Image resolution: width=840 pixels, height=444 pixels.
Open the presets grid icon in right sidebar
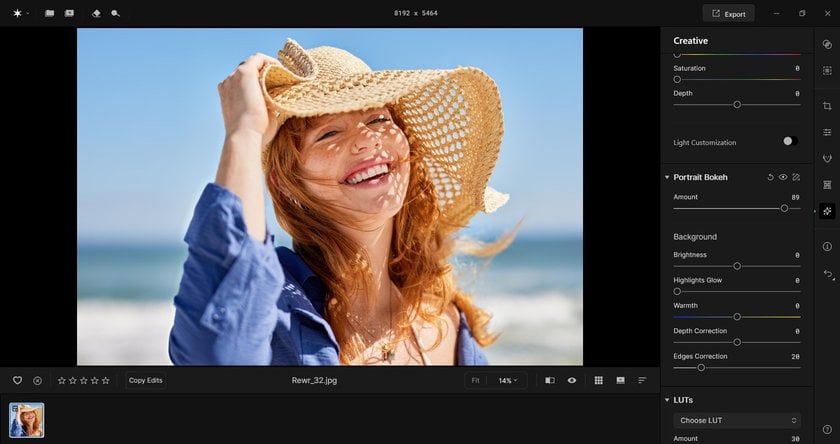pos(827,185)
